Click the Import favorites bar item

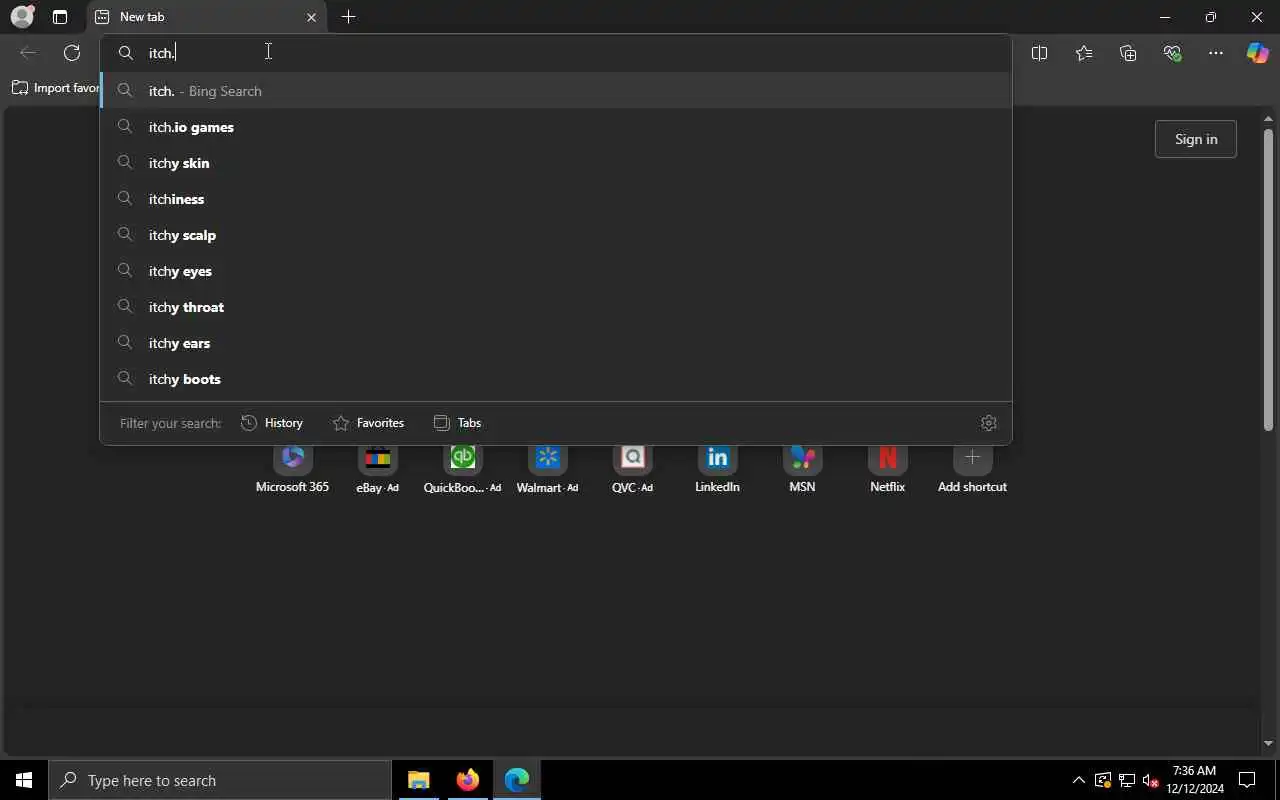[56, 88]
